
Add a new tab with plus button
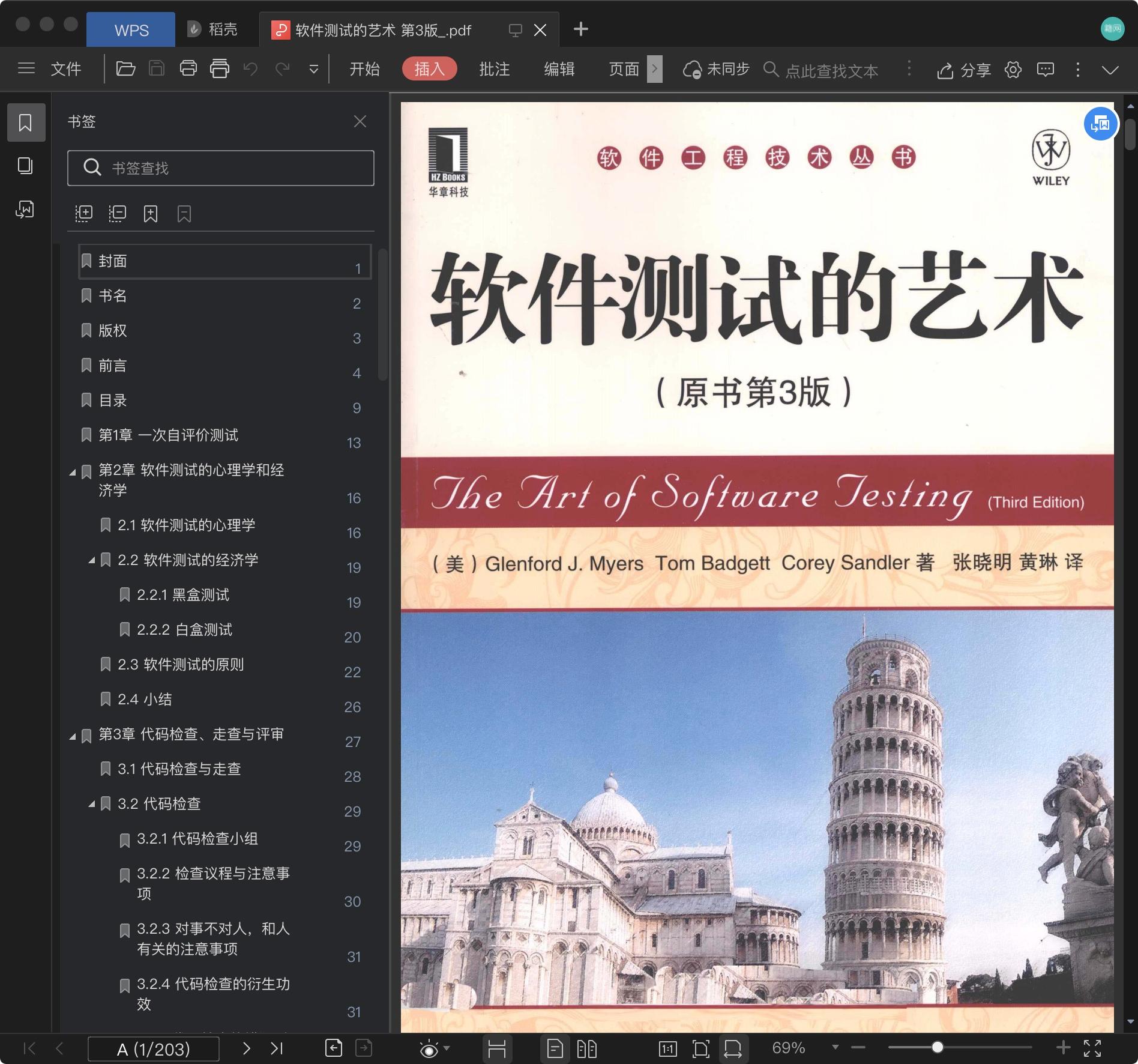pos(581,29)
